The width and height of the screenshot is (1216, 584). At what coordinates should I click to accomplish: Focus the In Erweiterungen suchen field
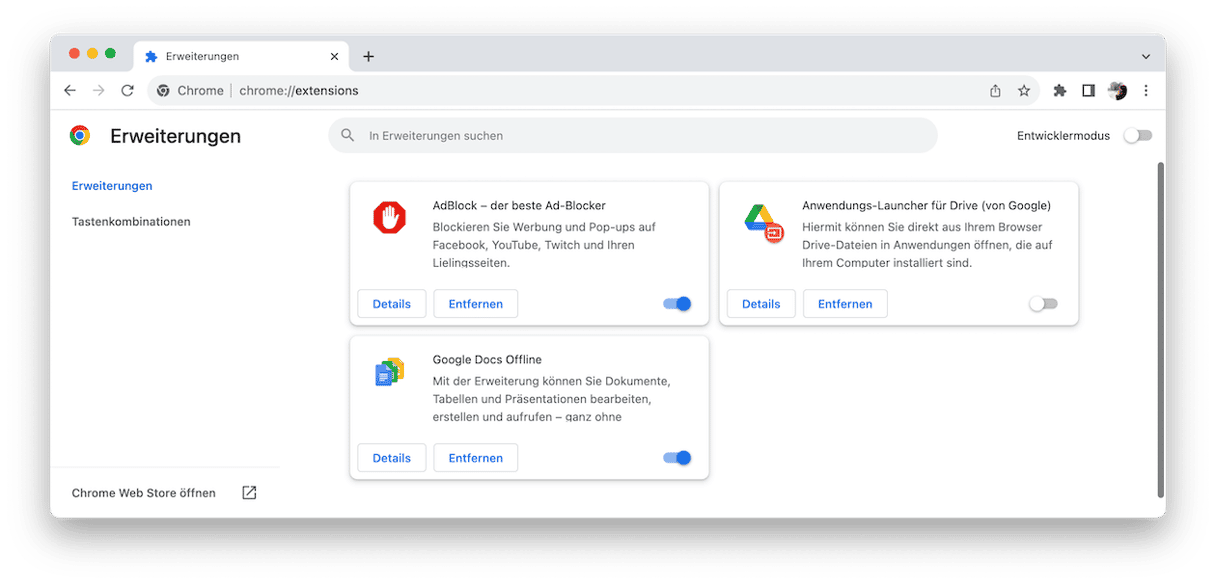[633, 135]
